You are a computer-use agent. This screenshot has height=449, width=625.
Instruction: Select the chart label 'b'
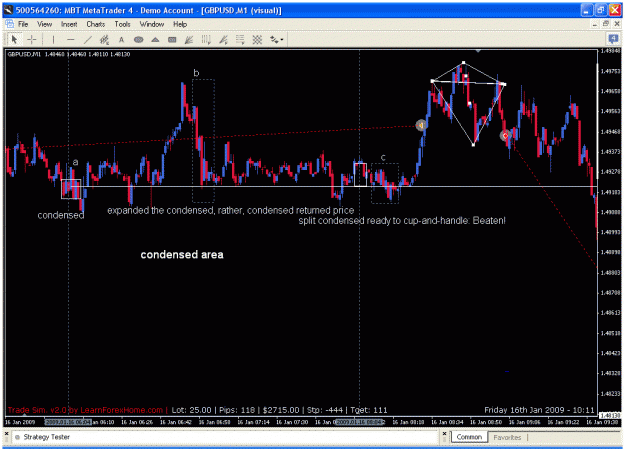click(196, 73)
